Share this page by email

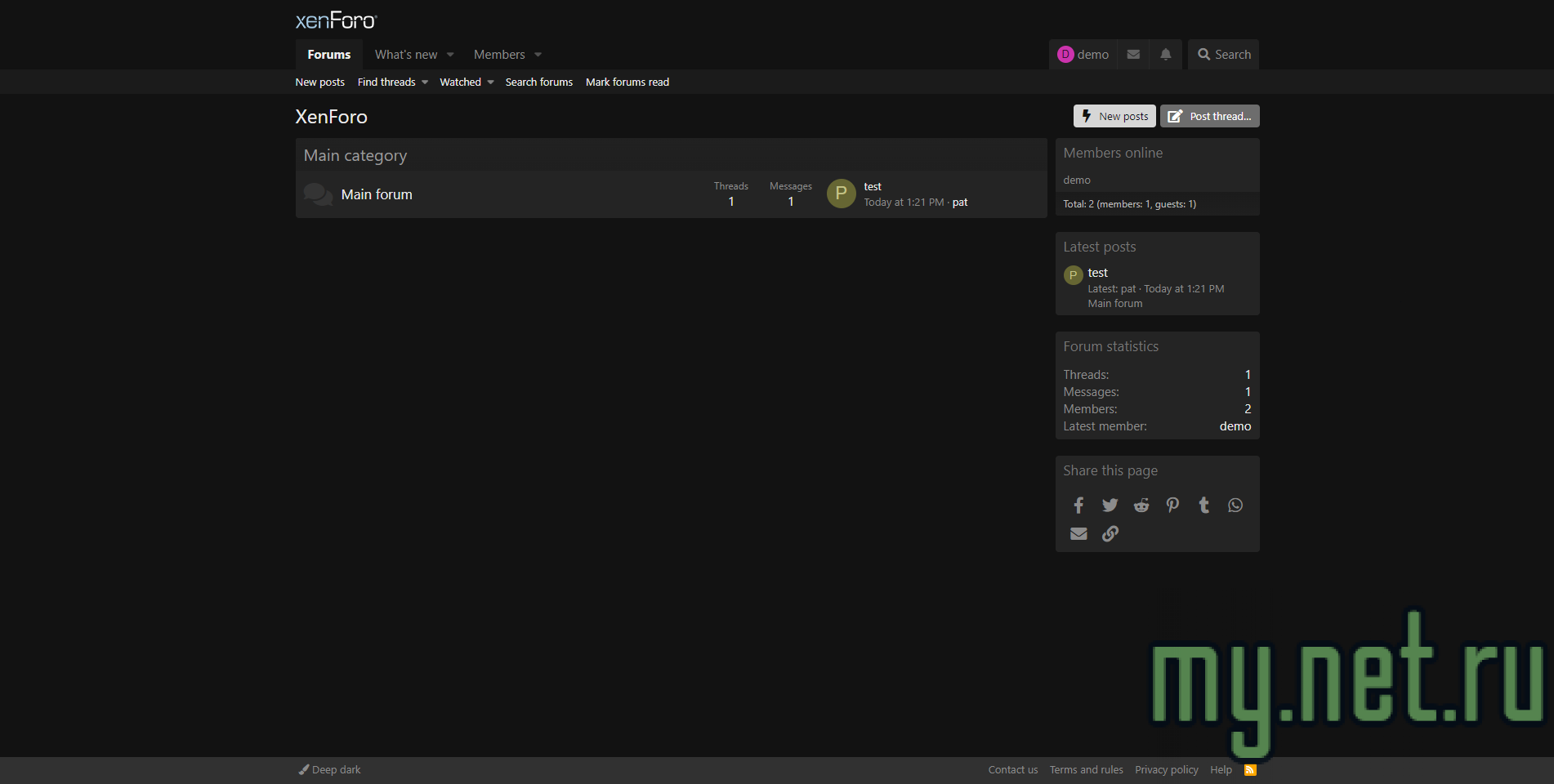(x=1078, y=533)
